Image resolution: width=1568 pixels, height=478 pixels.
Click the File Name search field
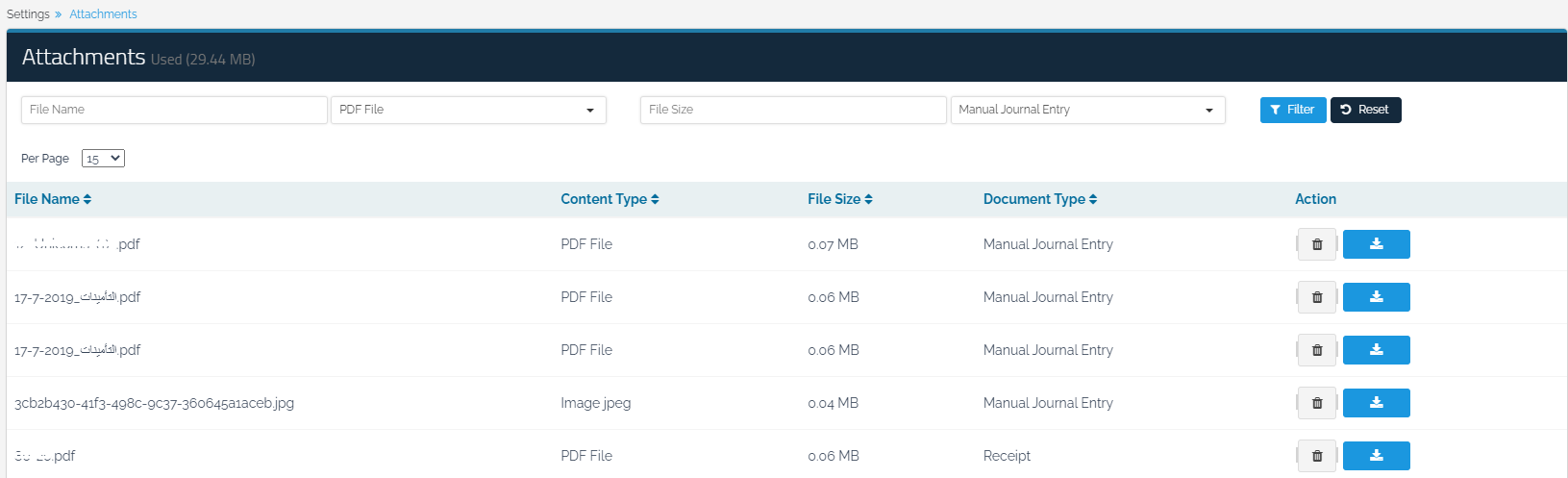coord(174,110)
